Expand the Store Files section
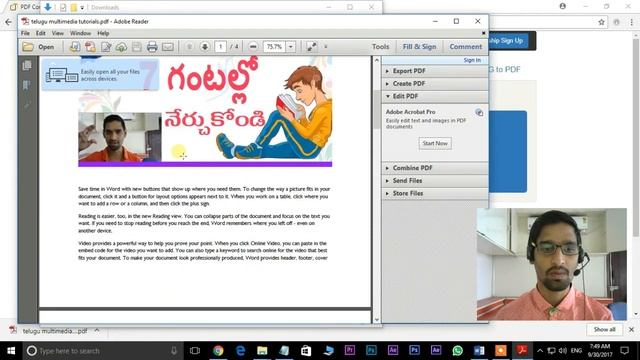 coord(435,193)
